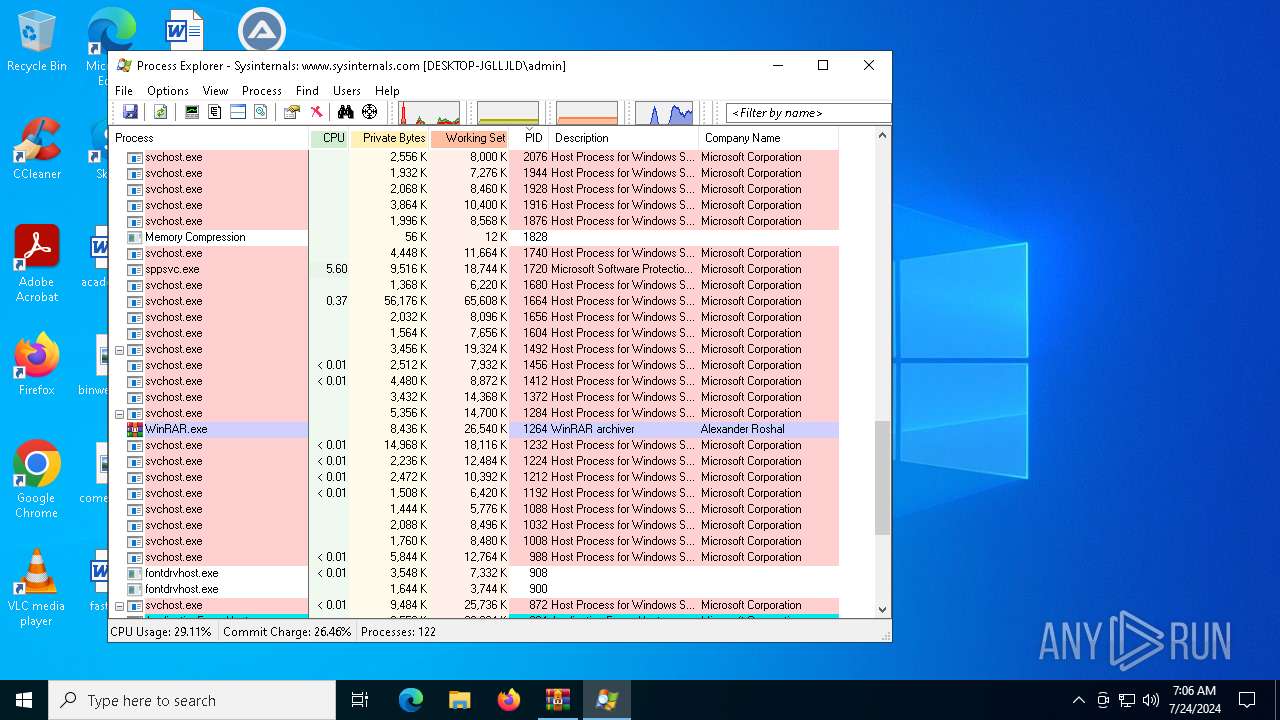Open the commit history mini graph

pyautogui.click(x=508, y=113)
